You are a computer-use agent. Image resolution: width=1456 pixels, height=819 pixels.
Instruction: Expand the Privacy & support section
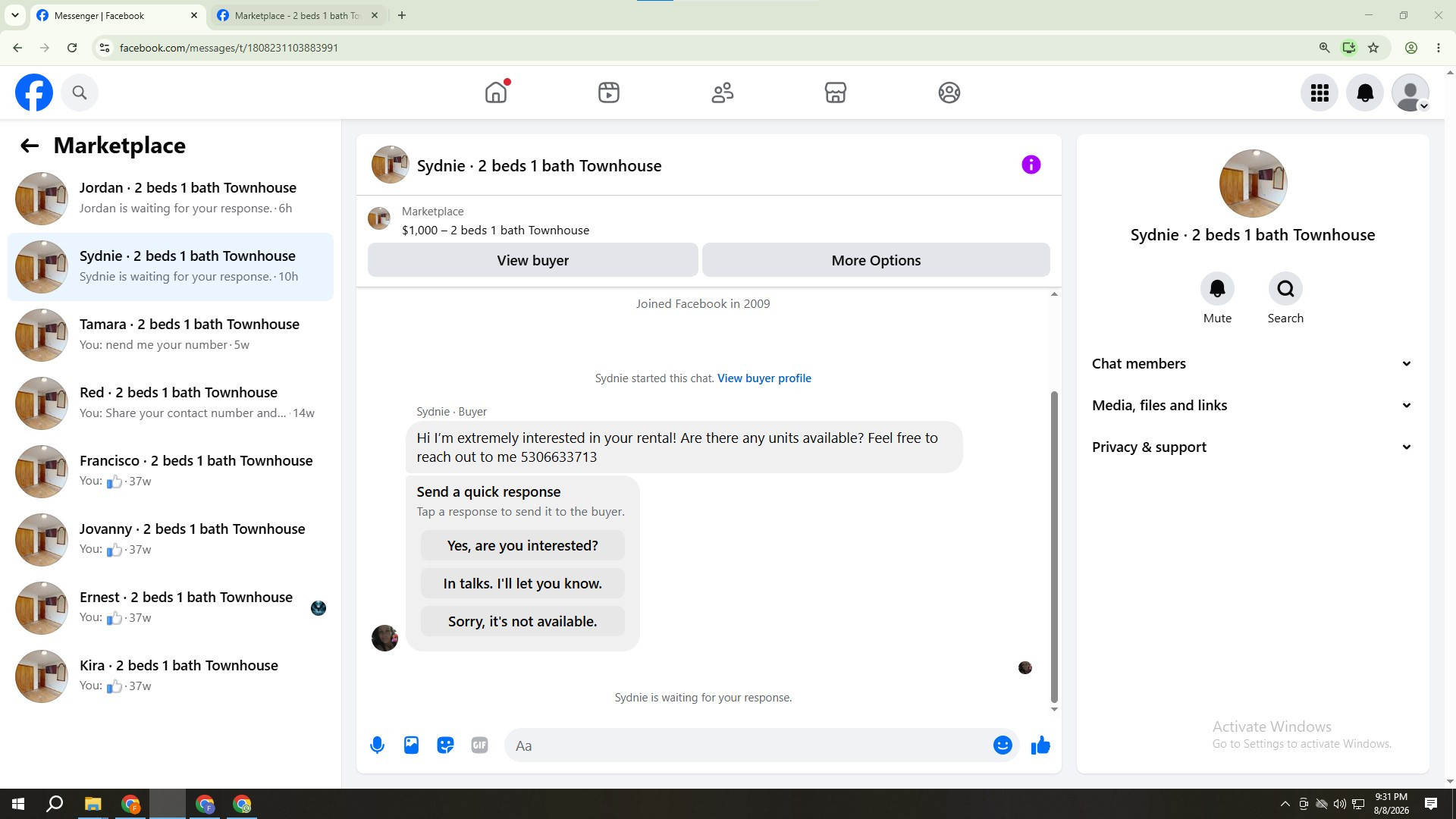[x=1253, y=447]
